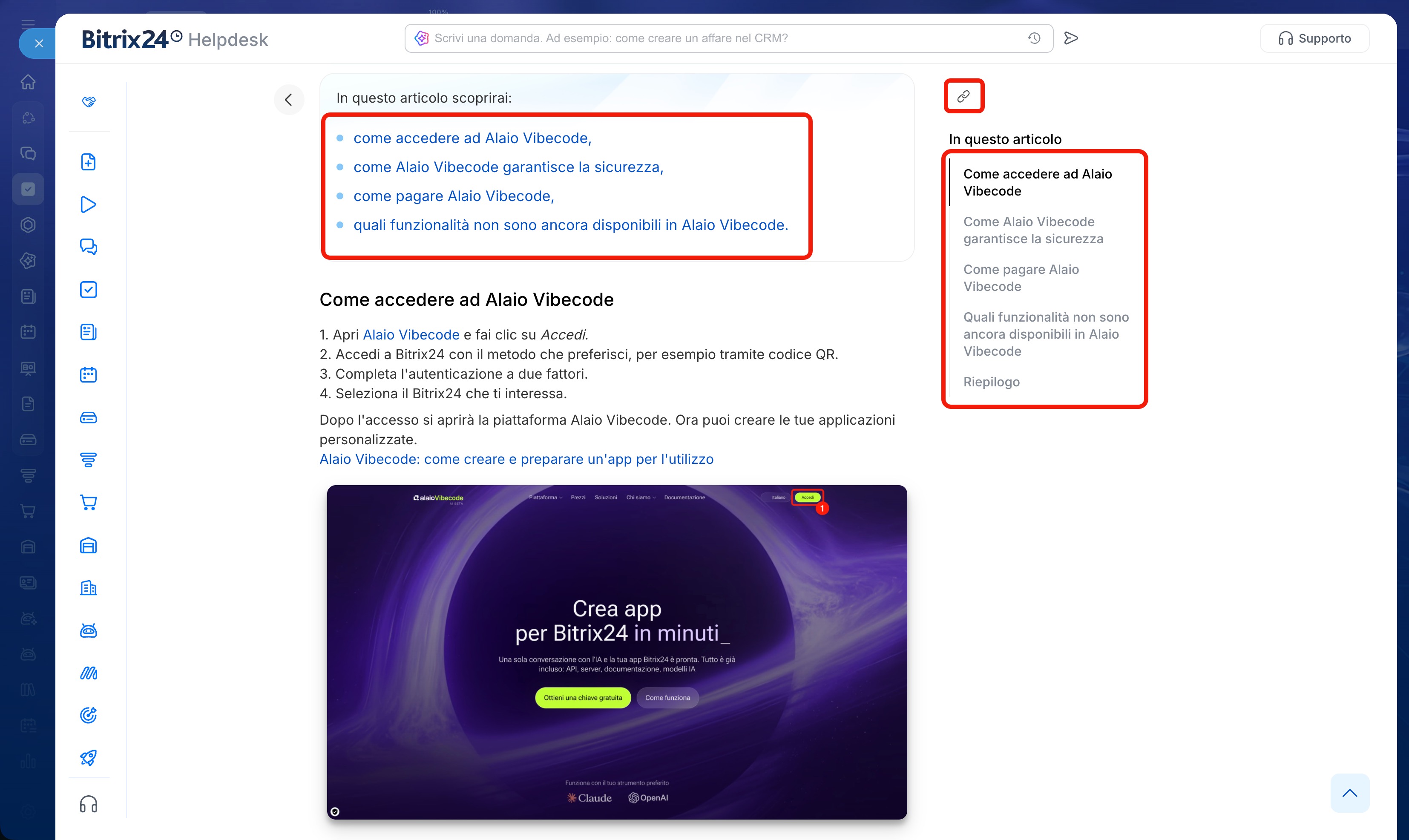The height and width of the screenshot is (840, 1409).
Task: Open the calendar section icon in the Helpdesk sidebar
Action: pyautogui.click(x=89, y=375)
